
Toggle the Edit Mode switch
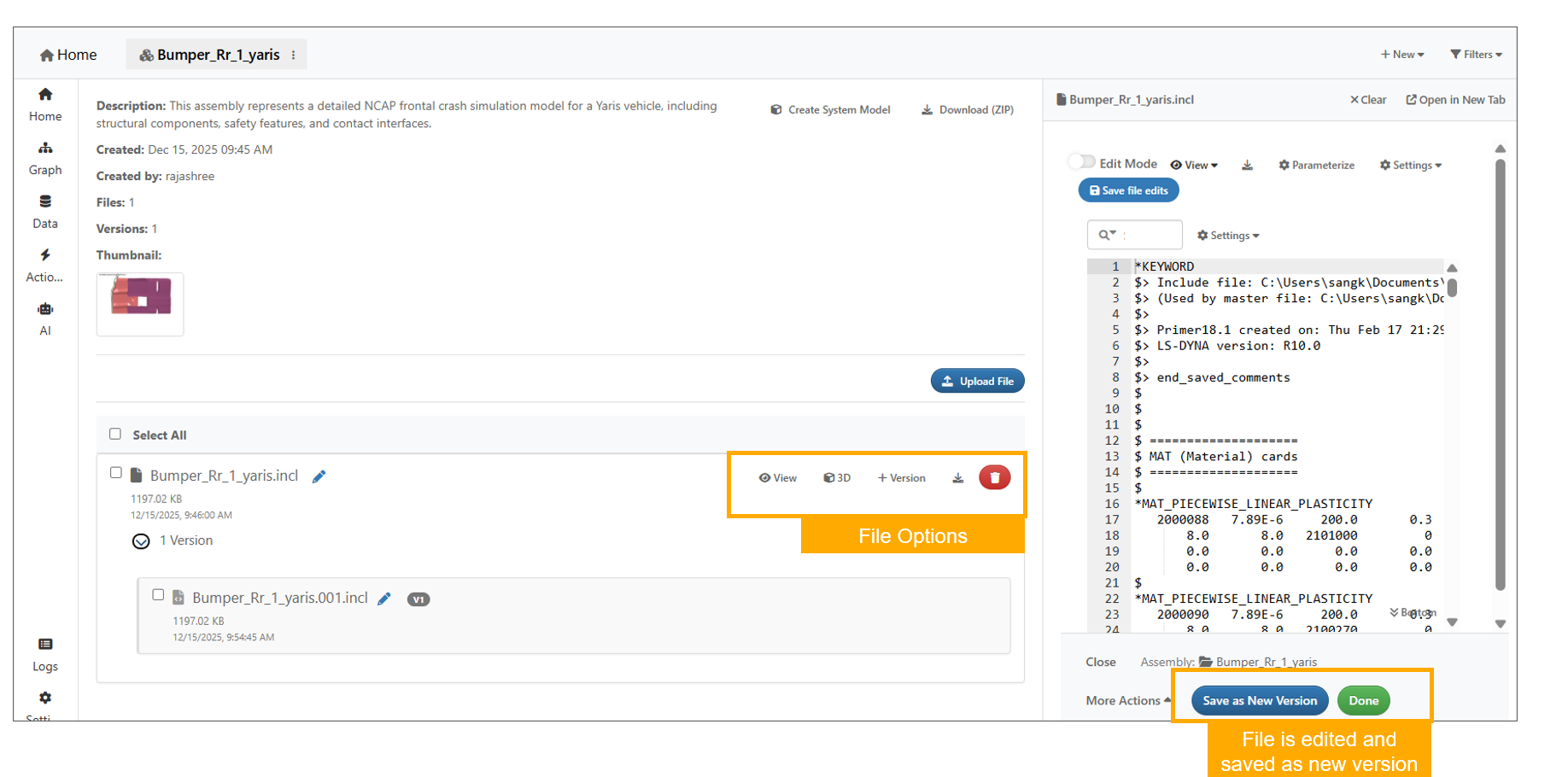coord(1082,162)
